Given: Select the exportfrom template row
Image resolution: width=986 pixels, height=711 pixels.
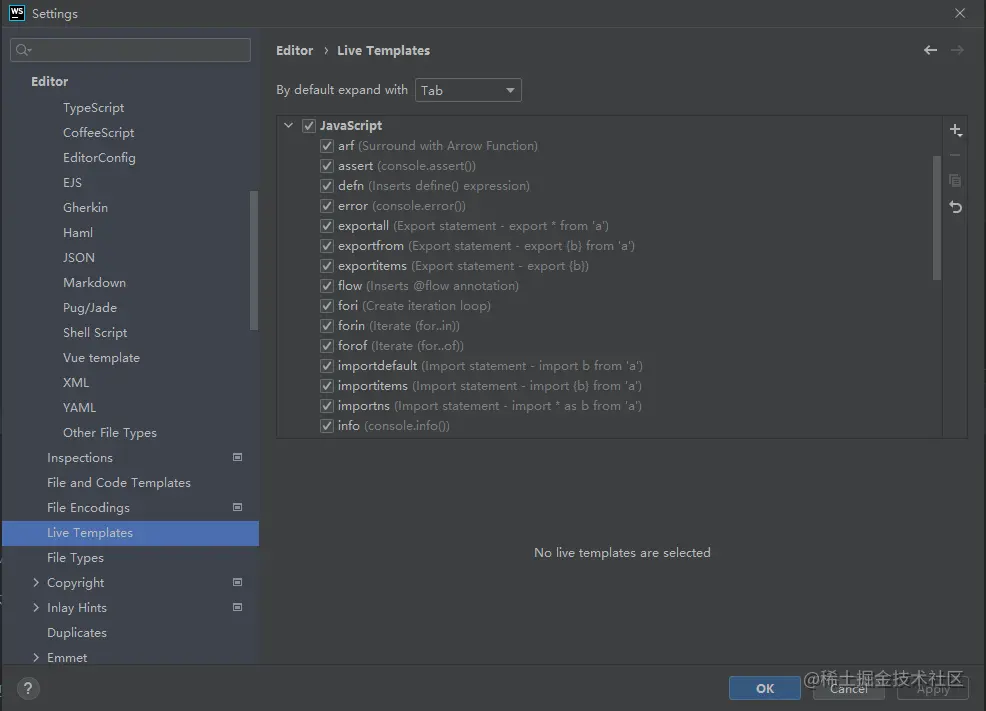Looking at the screenshot, I should 486,246.
